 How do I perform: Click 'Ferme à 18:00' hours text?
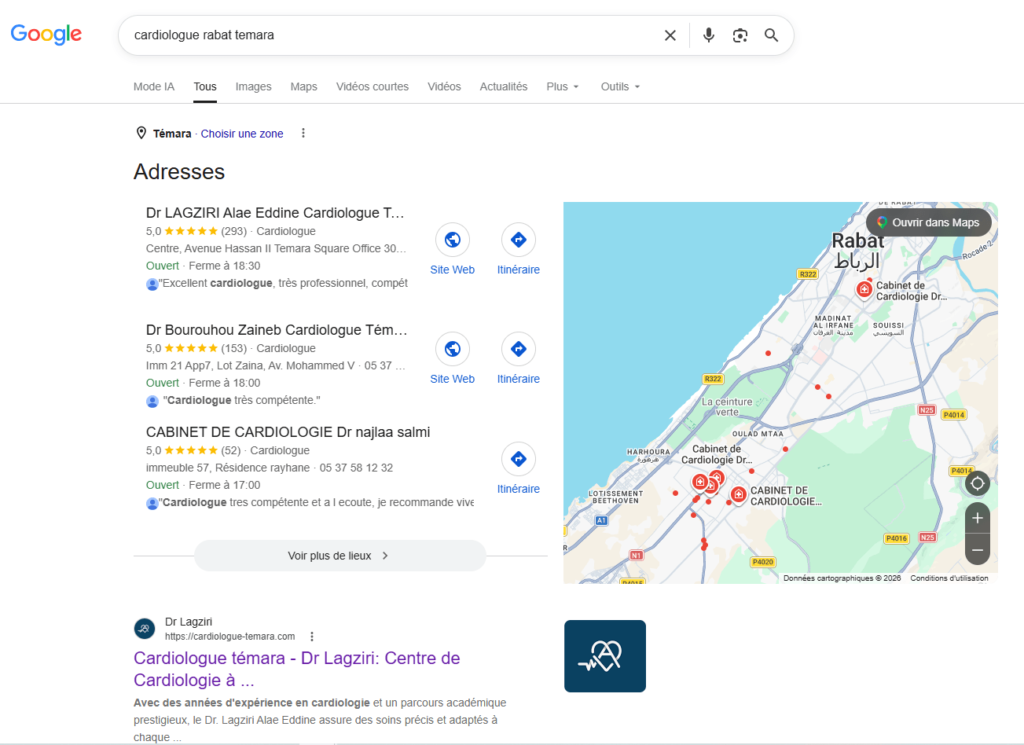tap(225, 383)
